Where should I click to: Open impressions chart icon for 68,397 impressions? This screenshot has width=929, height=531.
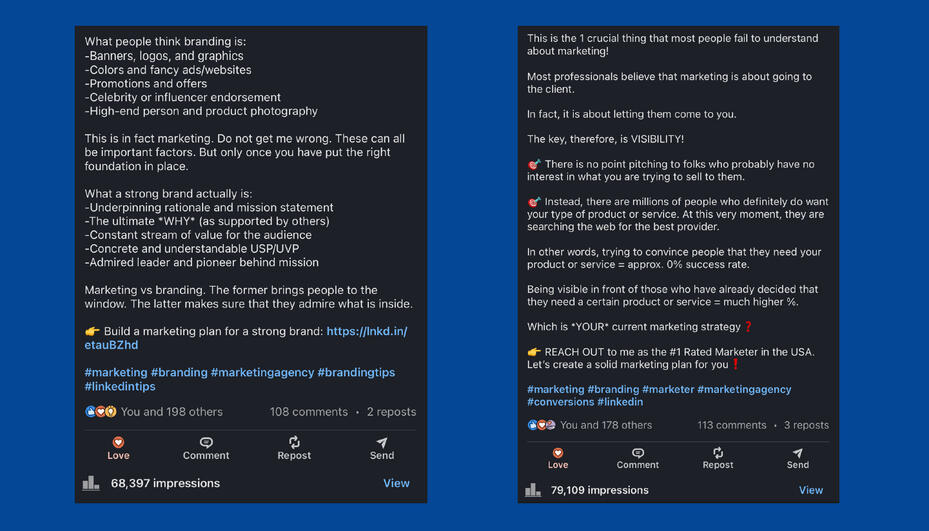[x=91, y=483]
